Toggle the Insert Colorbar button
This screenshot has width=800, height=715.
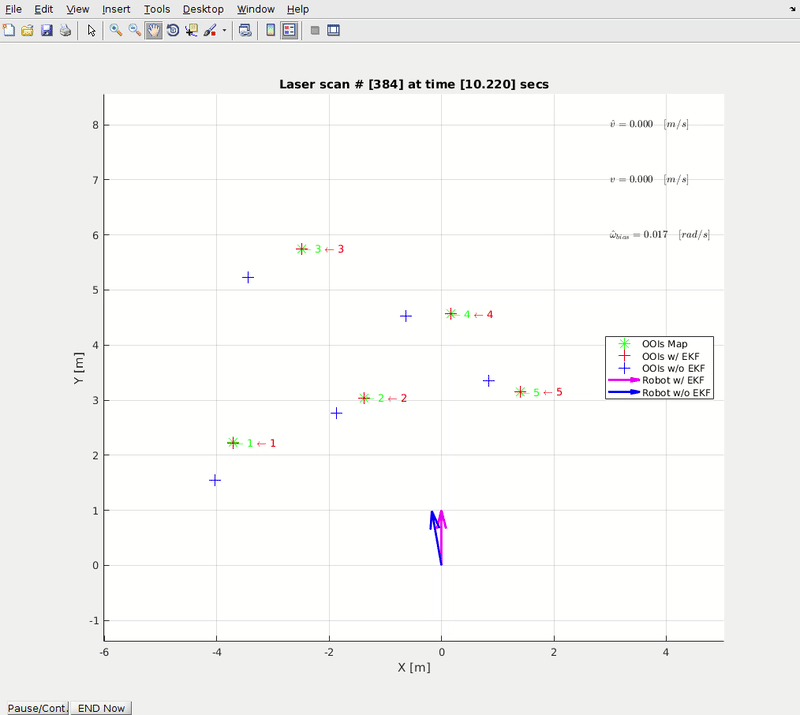[x=270, y=31]
